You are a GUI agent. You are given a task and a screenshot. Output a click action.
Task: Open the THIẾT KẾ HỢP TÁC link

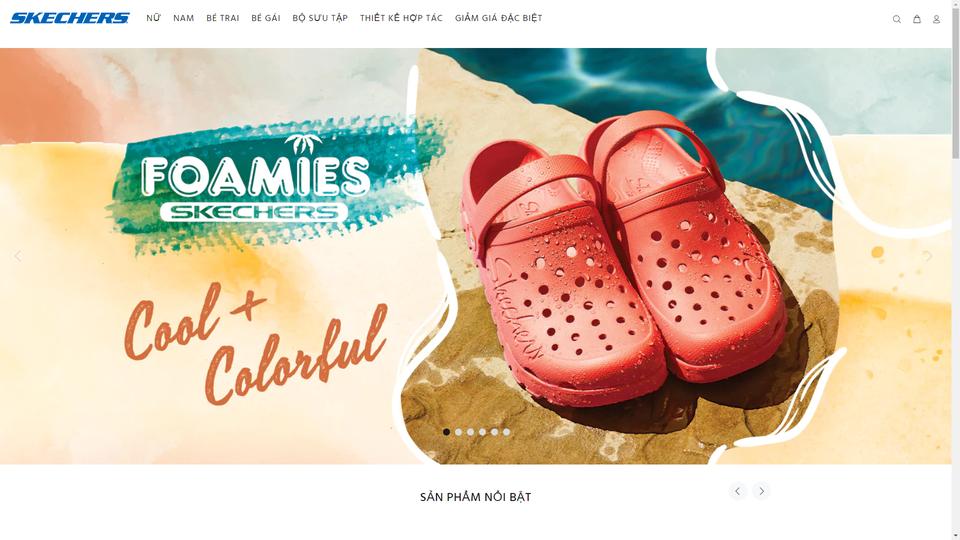click(401, 18)
